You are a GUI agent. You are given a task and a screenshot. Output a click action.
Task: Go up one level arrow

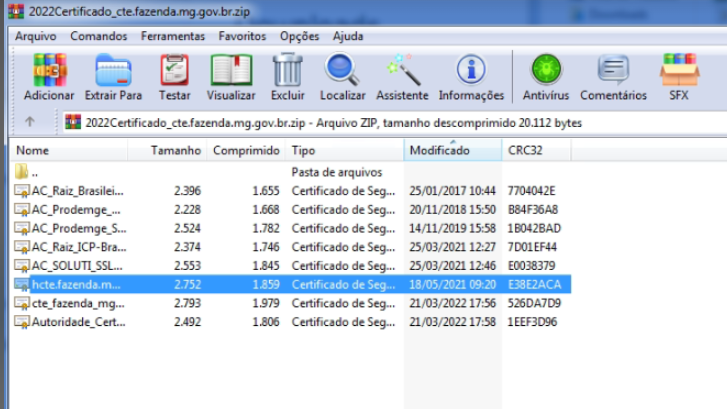click(x=30, y=122)
